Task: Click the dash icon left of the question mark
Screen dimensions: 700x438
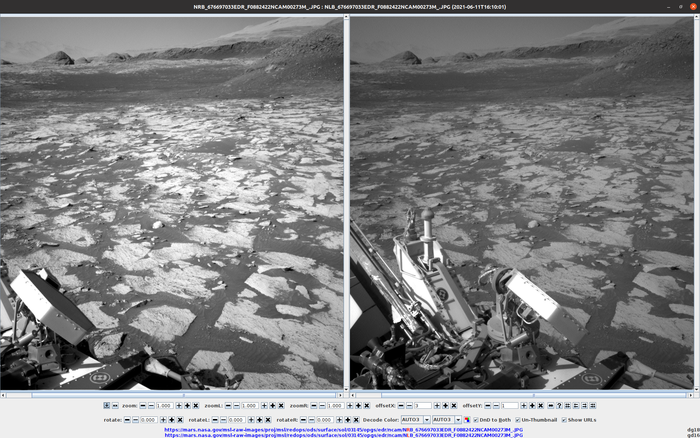Action: coord(550,405)
